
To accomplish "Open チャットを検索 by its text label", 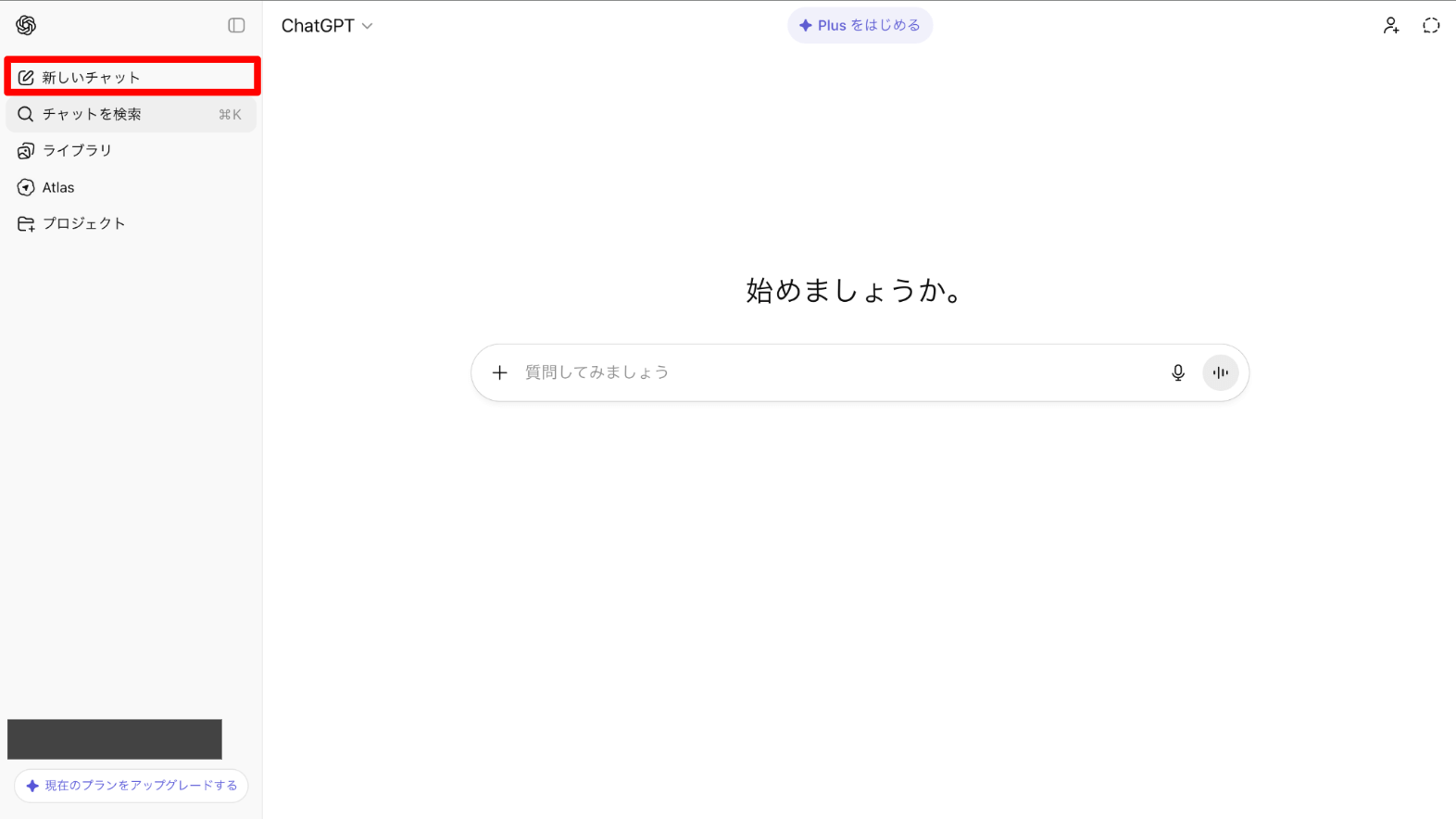I will point(92,114).
